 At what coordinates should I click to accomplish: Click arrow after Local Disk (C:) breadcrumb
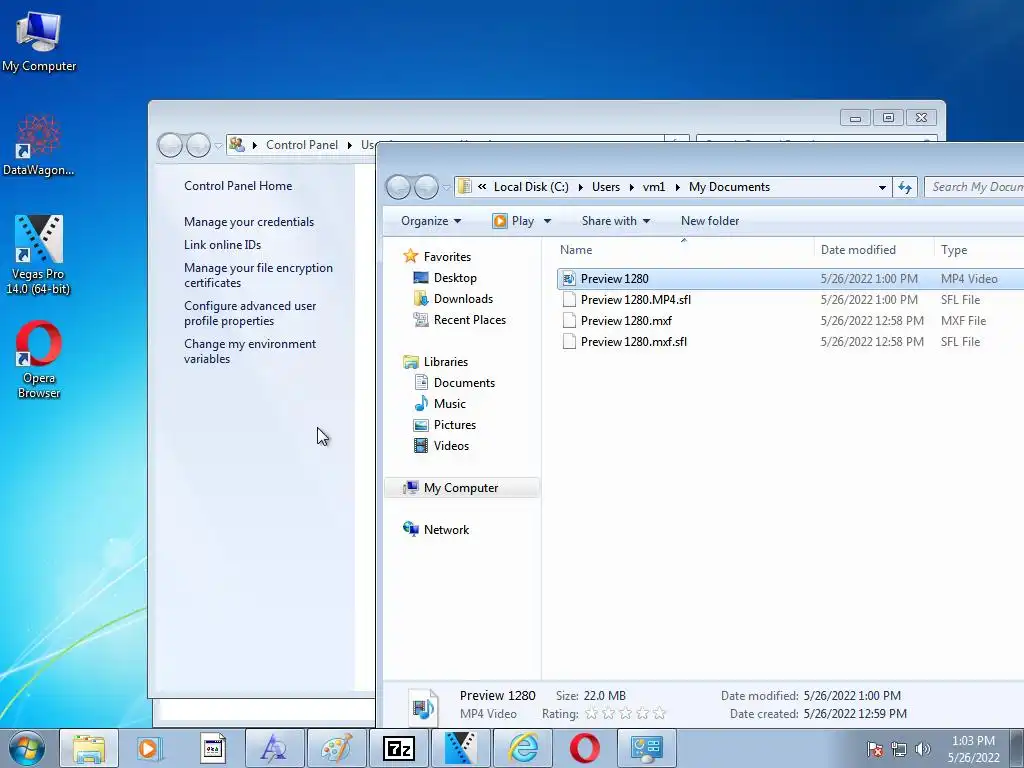coord(581,187)
